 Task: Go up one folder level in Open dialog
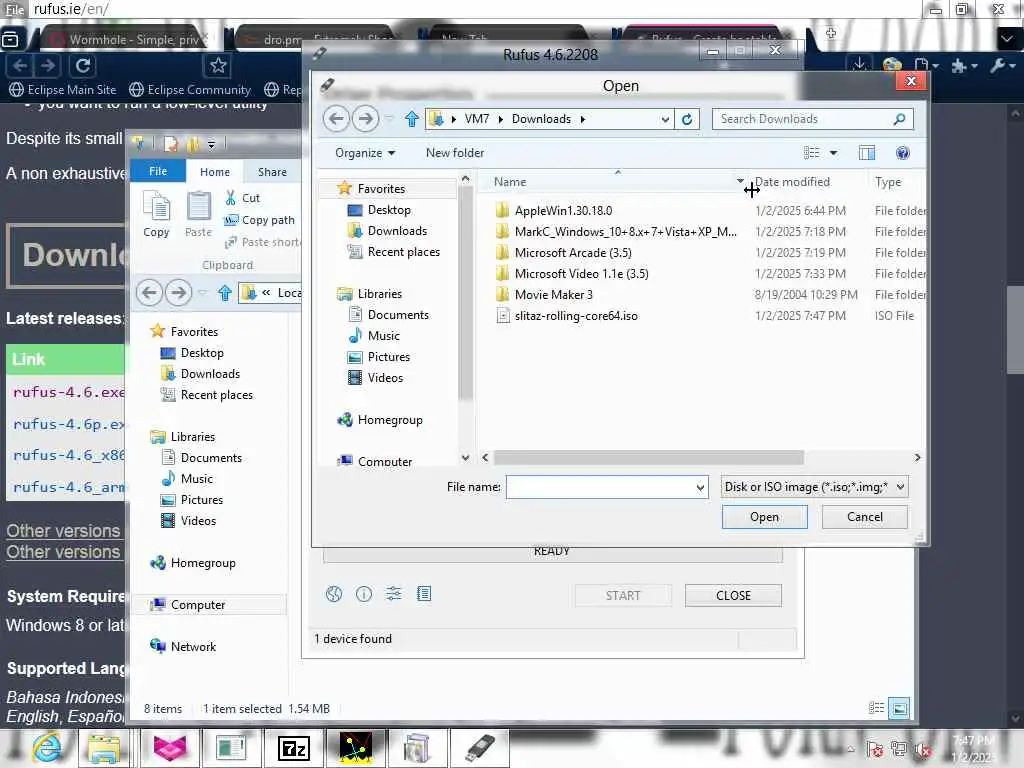click(x=411, y=119)
